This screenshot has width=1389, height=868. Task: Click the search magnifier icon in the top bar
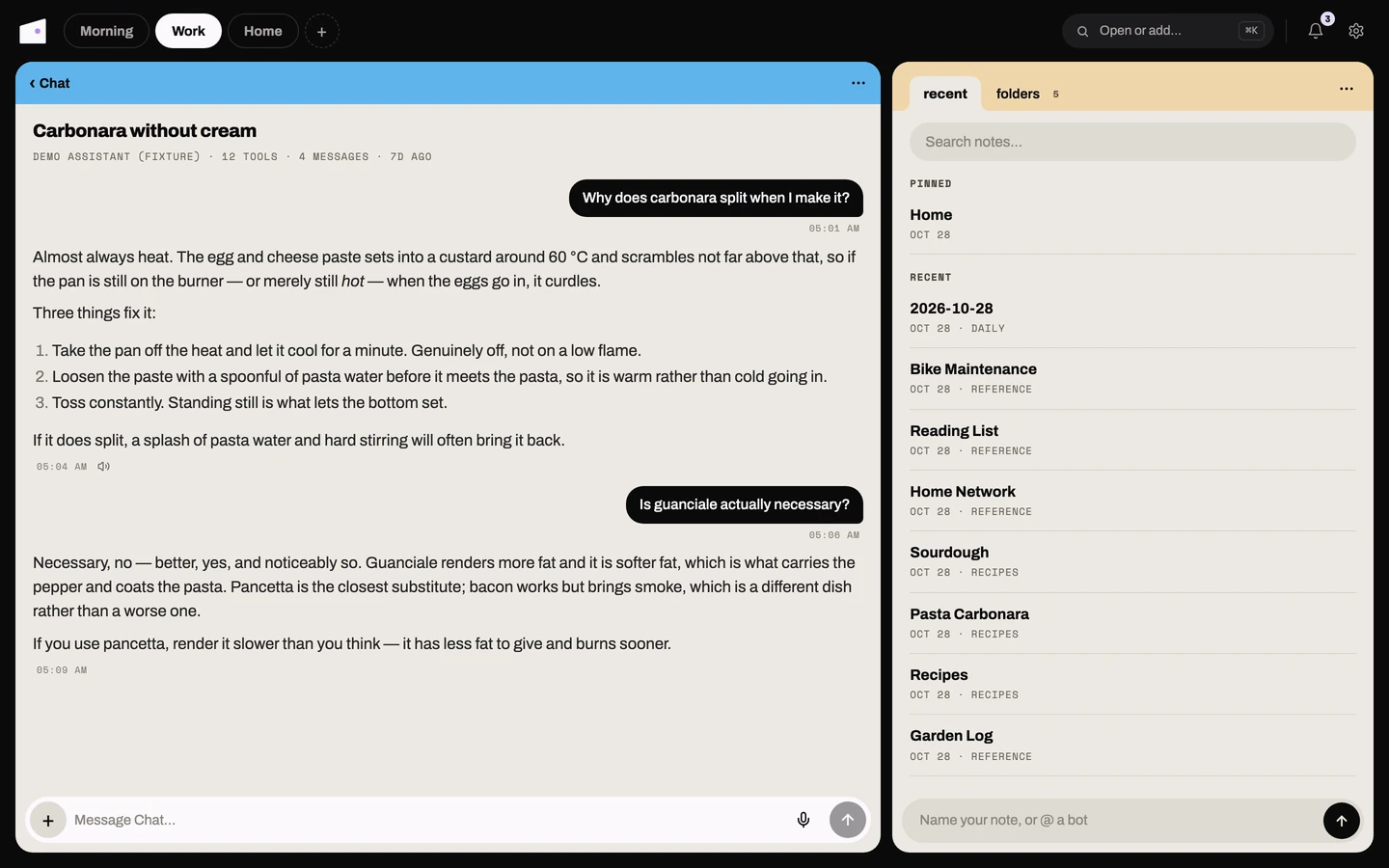pyautogui.click(x=1082, y=31)
